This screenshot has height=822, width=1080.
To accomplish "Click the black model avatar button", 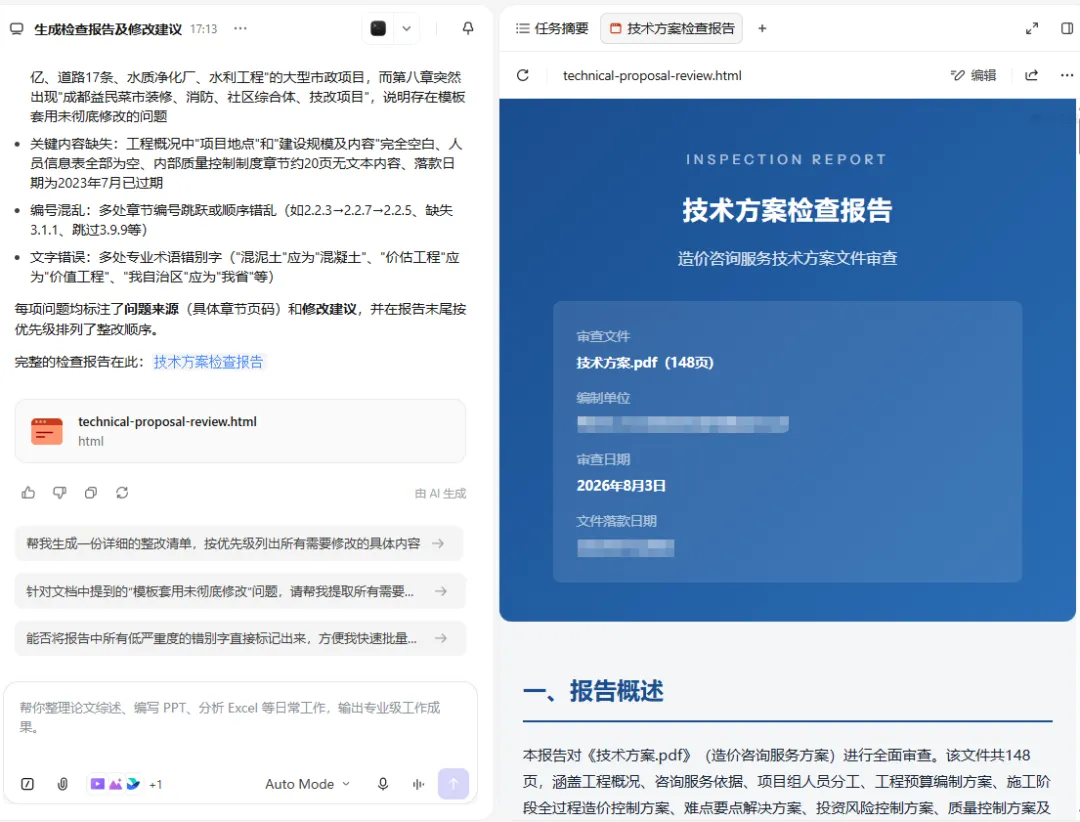I will click(378, 28).
